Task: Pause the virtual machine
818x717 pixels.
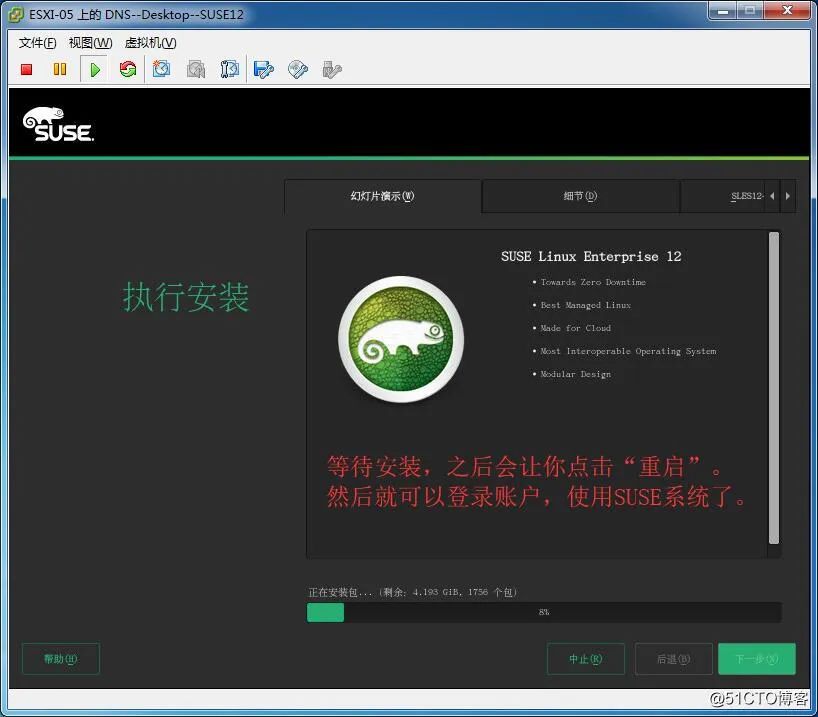Action: (60, 69)
